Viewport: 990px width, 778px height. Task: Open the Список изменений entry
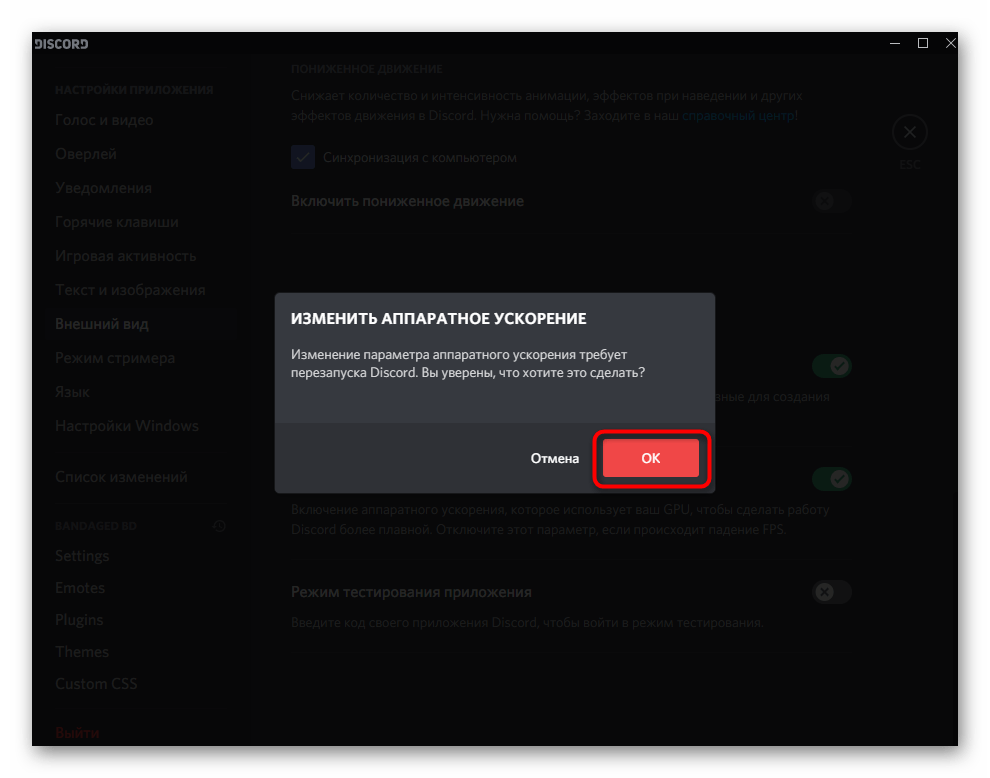tap(121, 477)
